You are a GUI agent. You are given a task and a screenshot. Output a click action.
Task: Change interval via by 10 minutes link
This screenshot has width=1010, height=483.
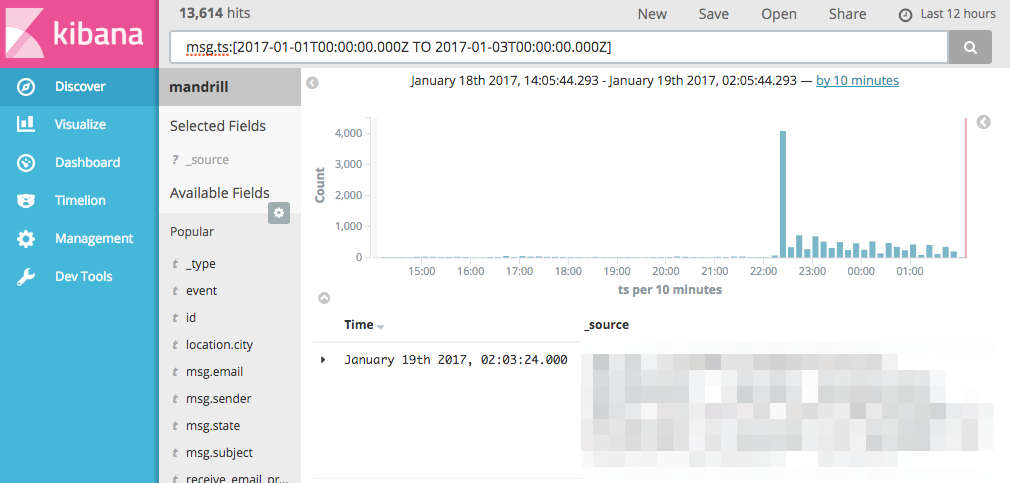[857, 80]
